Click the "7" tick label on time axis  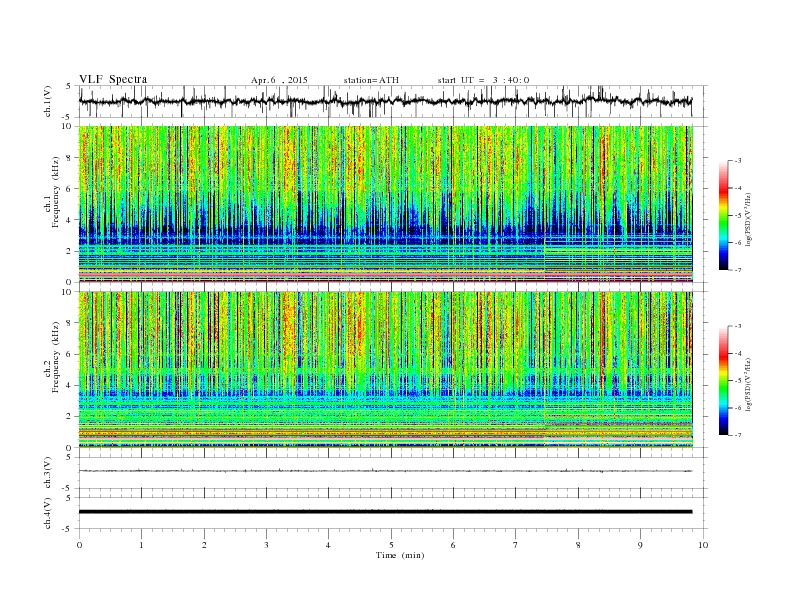pos(516,545)
